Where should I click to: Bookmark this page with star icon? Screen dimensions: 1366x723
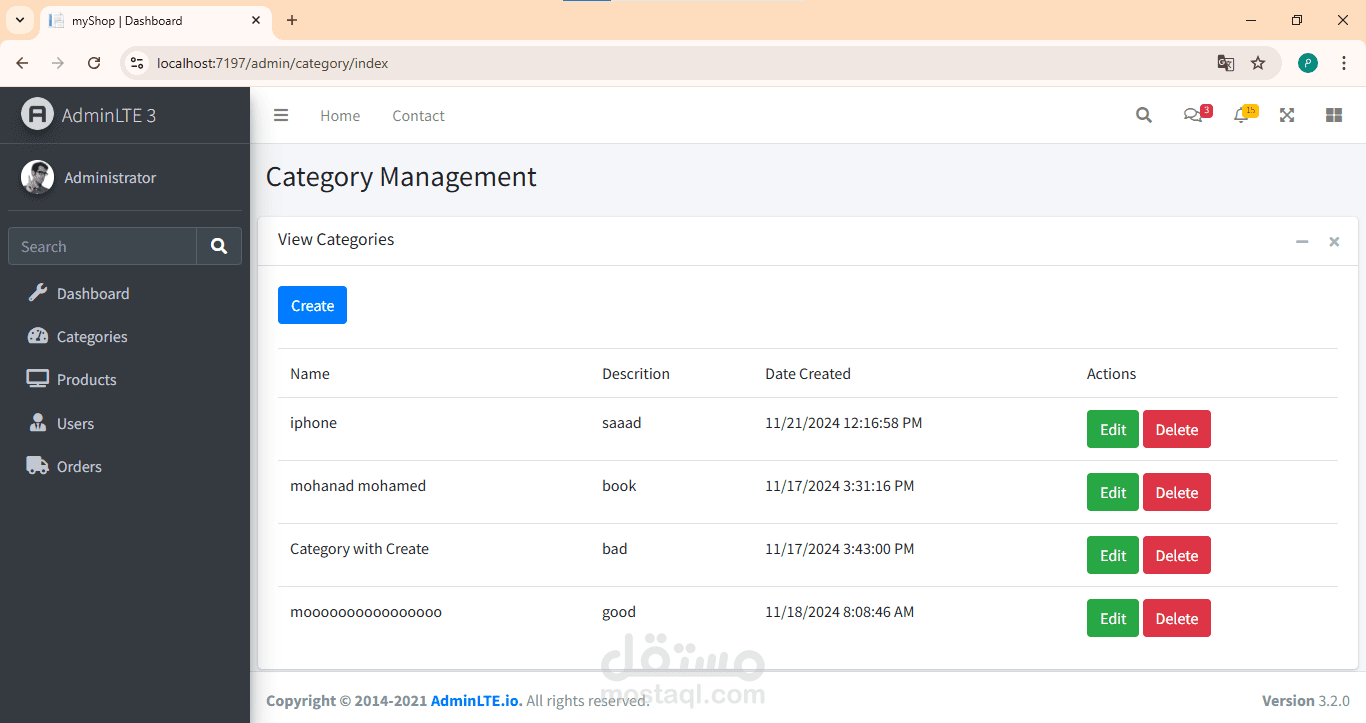pyautogui.click(x=1258, y=63)
